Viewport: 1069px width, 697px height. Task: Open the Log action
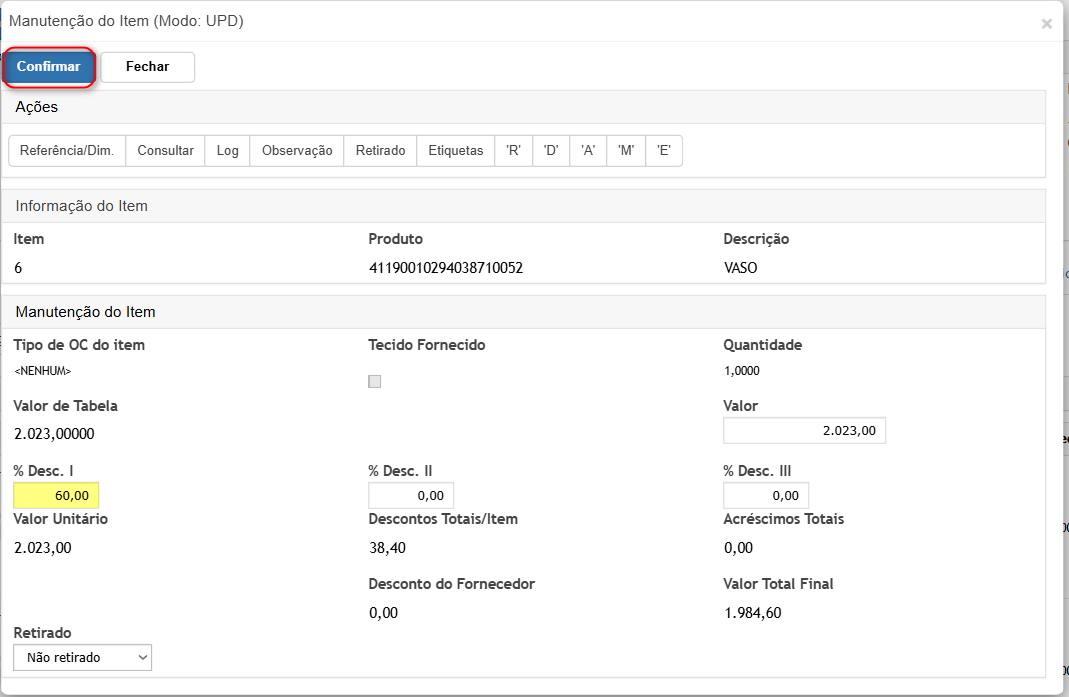(x=227, y=151)
